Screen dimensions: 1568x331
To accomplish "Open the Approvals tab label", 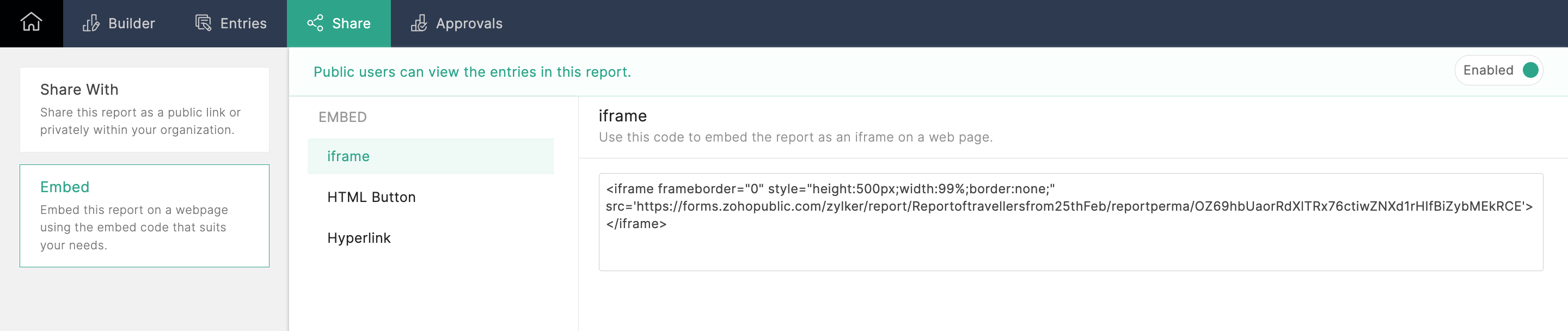I will click(x=469, y=24).
